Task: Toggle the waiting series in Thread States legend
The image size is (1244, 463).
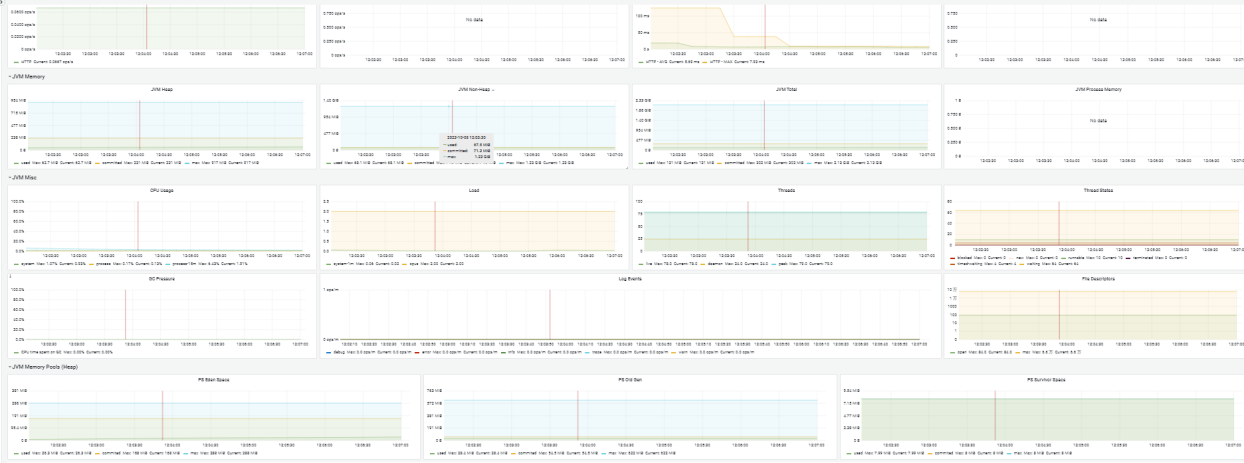Action: click(1033, 263)
